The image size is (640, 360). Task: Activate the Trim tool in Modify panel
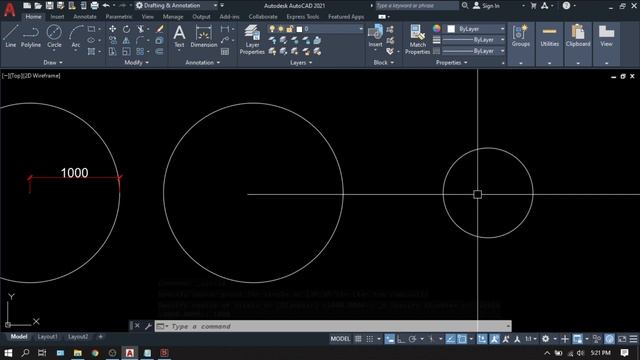140,29
